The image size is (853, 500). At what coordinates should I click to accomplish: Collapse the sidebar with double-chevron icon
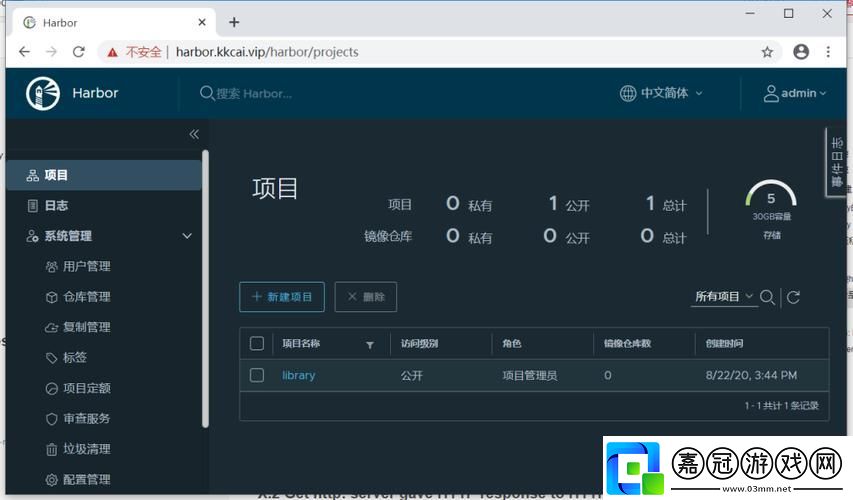pyautogui.click(x=194, y=134)
